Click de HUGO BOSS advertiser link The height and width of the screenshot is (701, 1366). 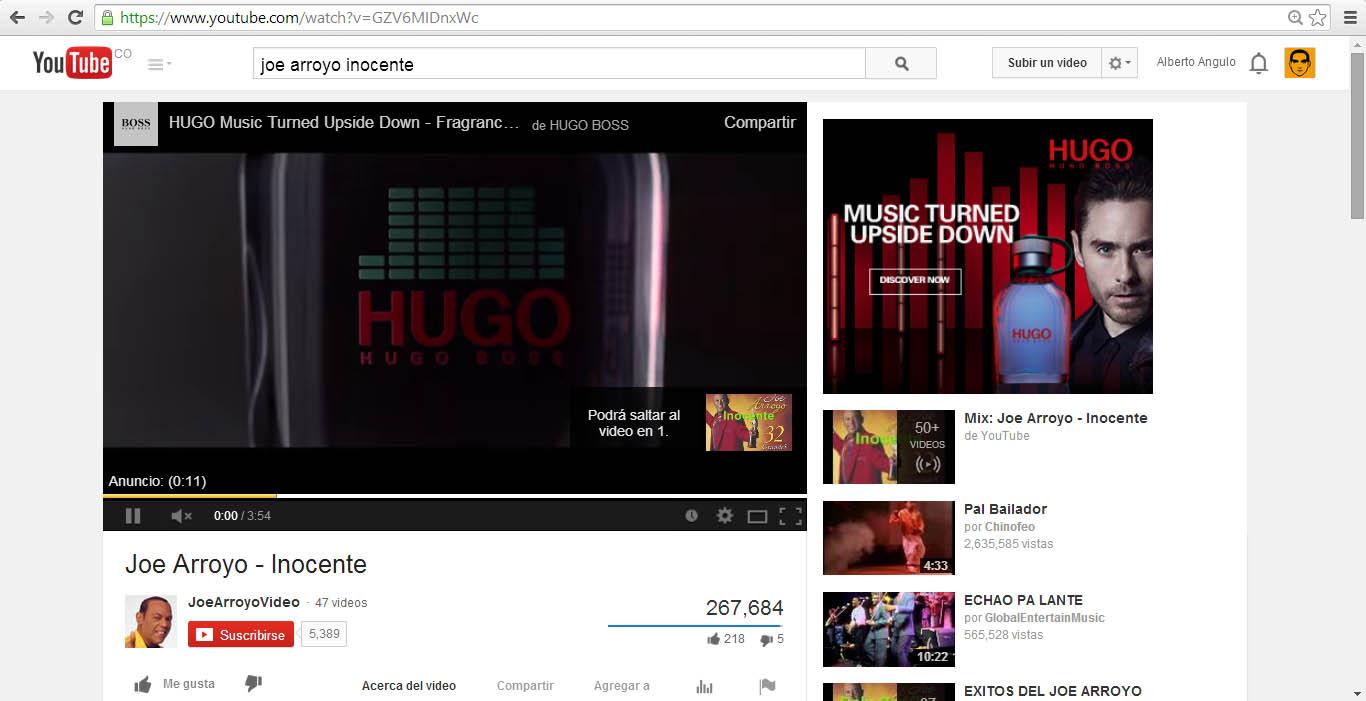(x=580, y=125)
